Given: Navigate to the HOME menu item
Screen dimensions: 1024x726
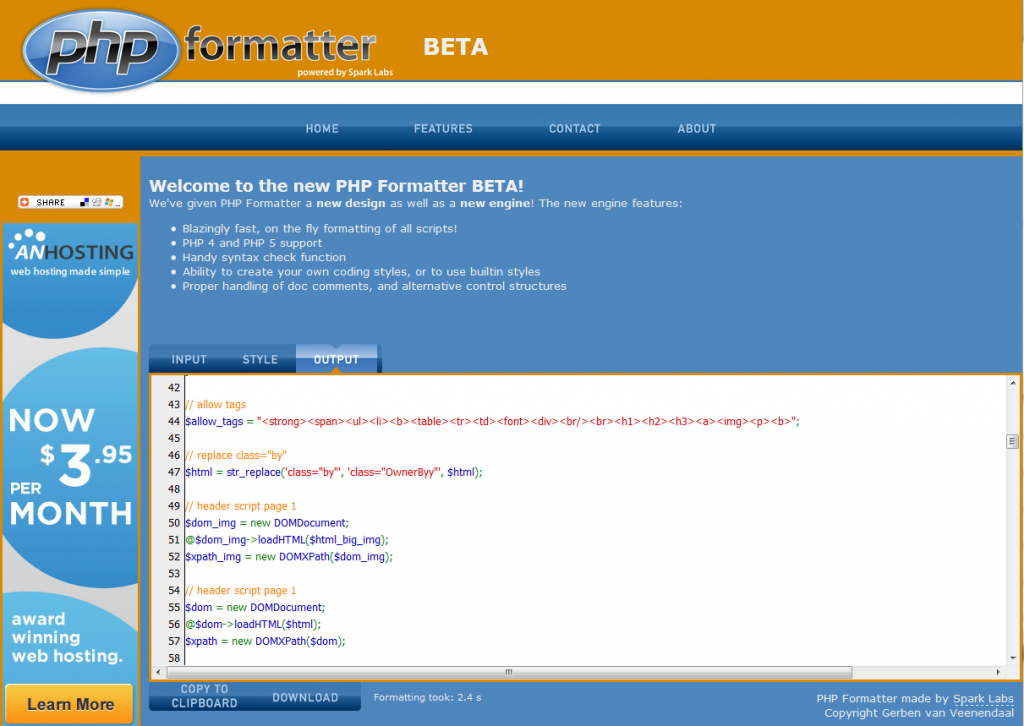Looking at the screenshot, I should [x=322, y=128].
